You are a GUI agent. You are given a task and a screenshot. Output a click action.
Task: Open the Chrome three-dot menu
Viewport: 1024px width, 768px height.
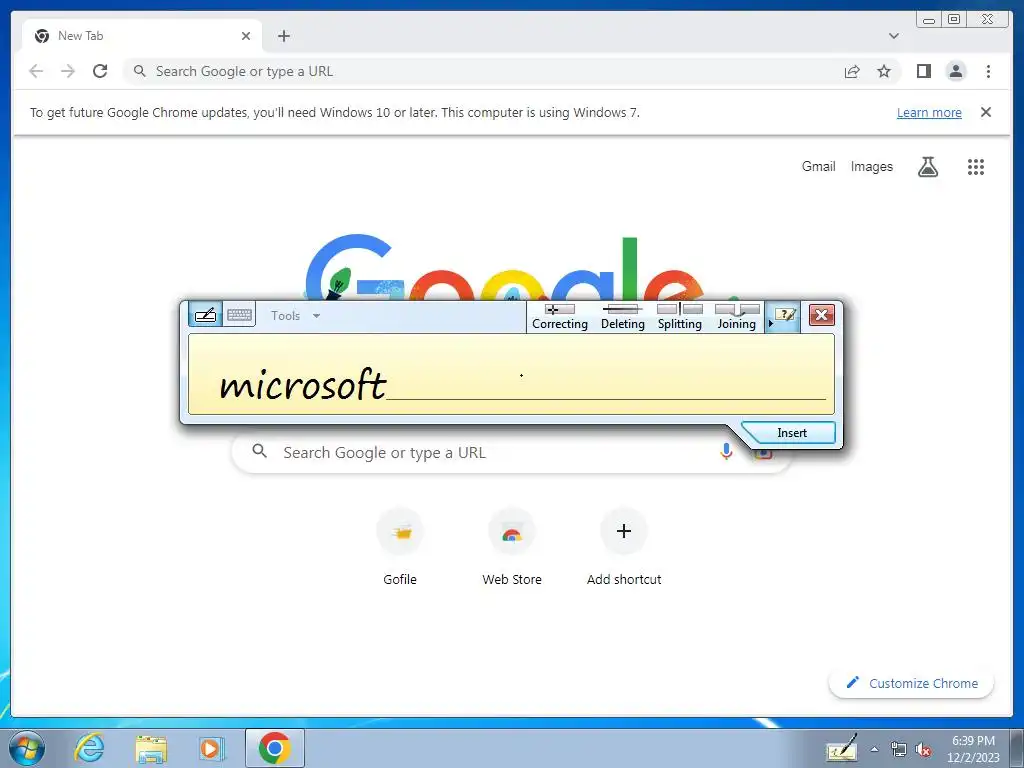(x=988, y=71)
